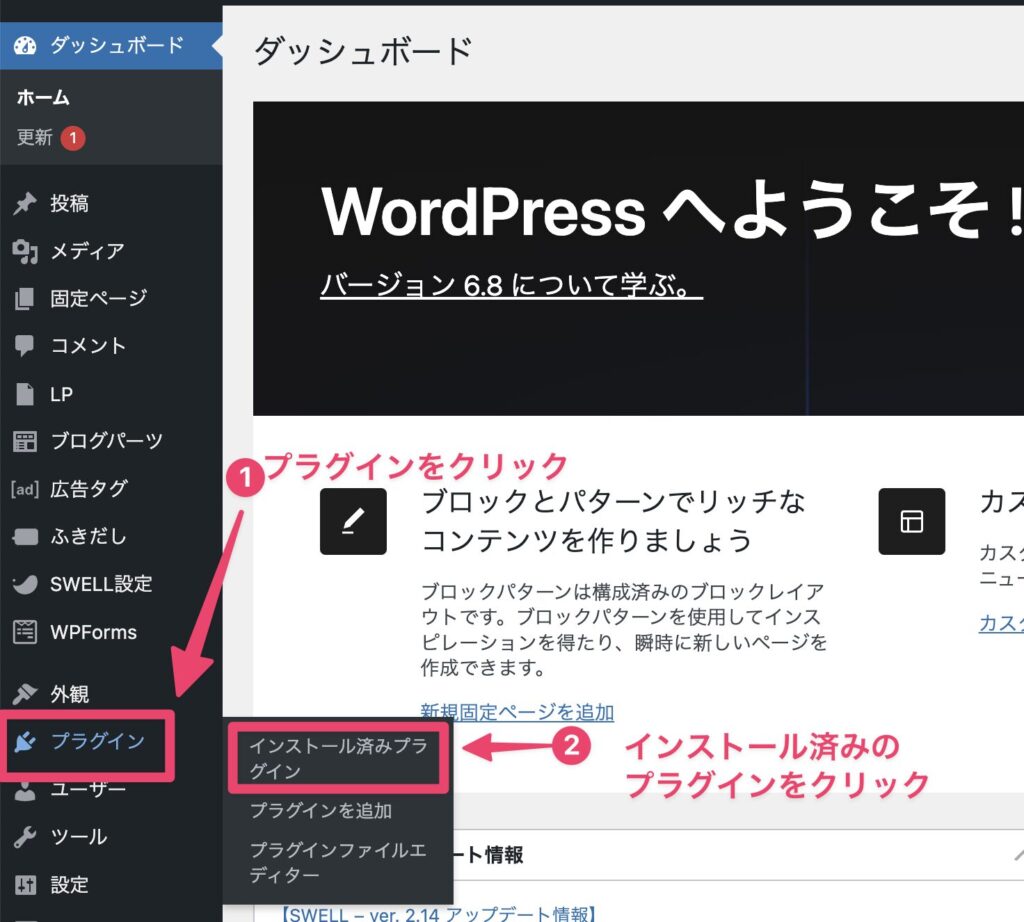
Task: Open the 更新 updates page
Action: tap(35, 138)
